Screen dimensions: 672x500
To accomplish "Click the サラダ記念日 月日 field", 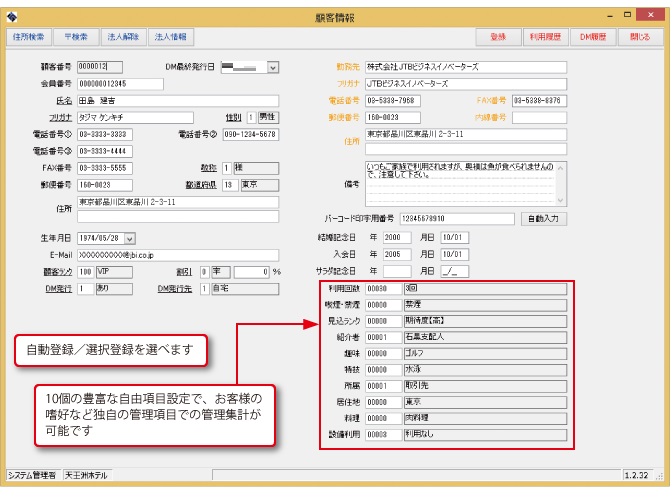I will point(455,272).
